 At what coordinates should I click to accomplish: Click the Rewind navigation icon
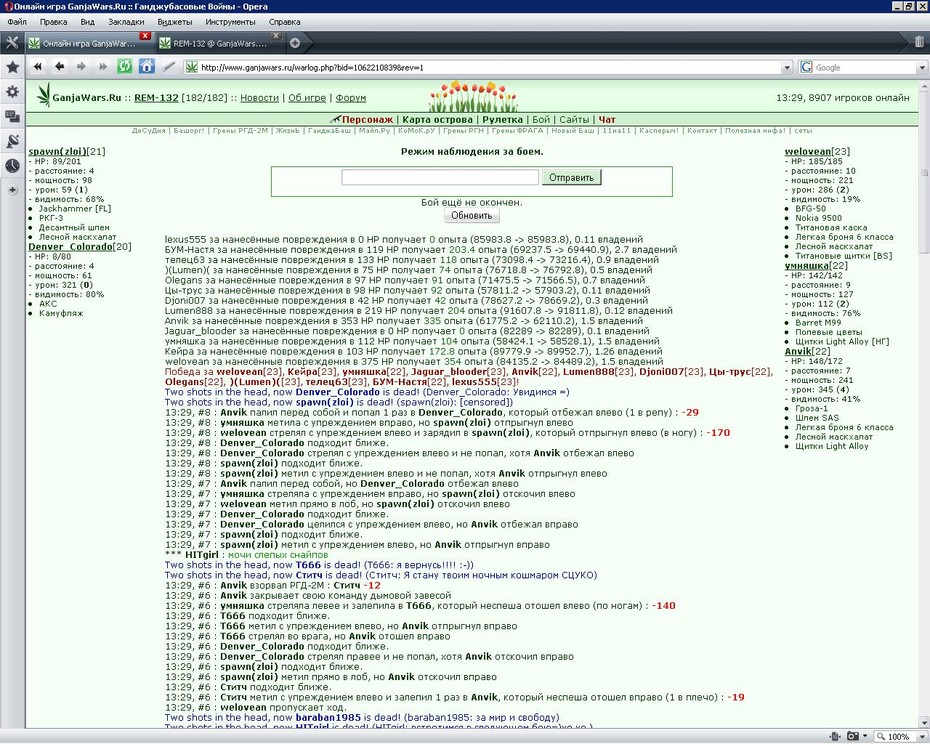pos(37,66)
